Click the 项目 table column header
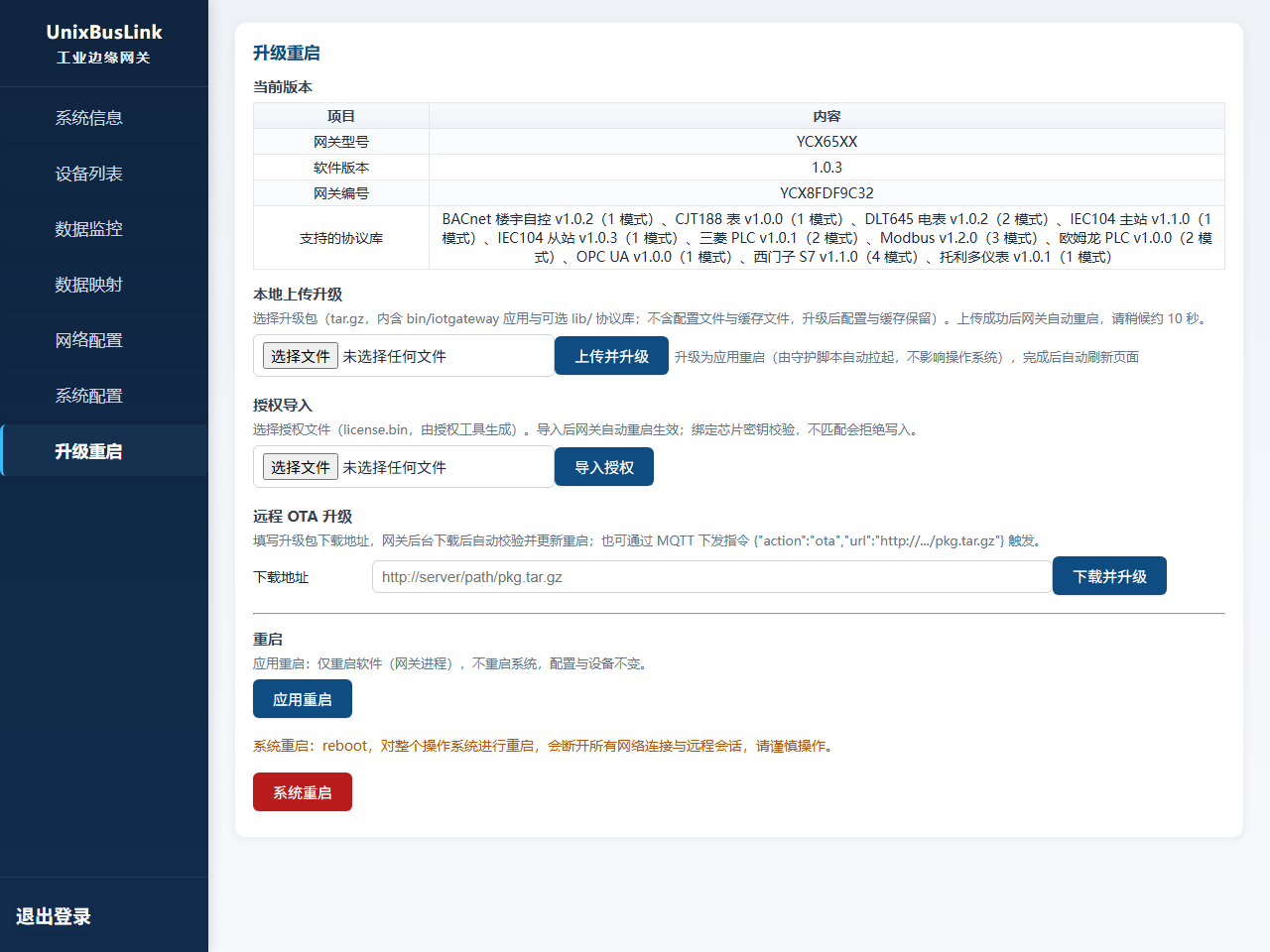Screen dimensions: 1270x952 click(x=341, y=116)
